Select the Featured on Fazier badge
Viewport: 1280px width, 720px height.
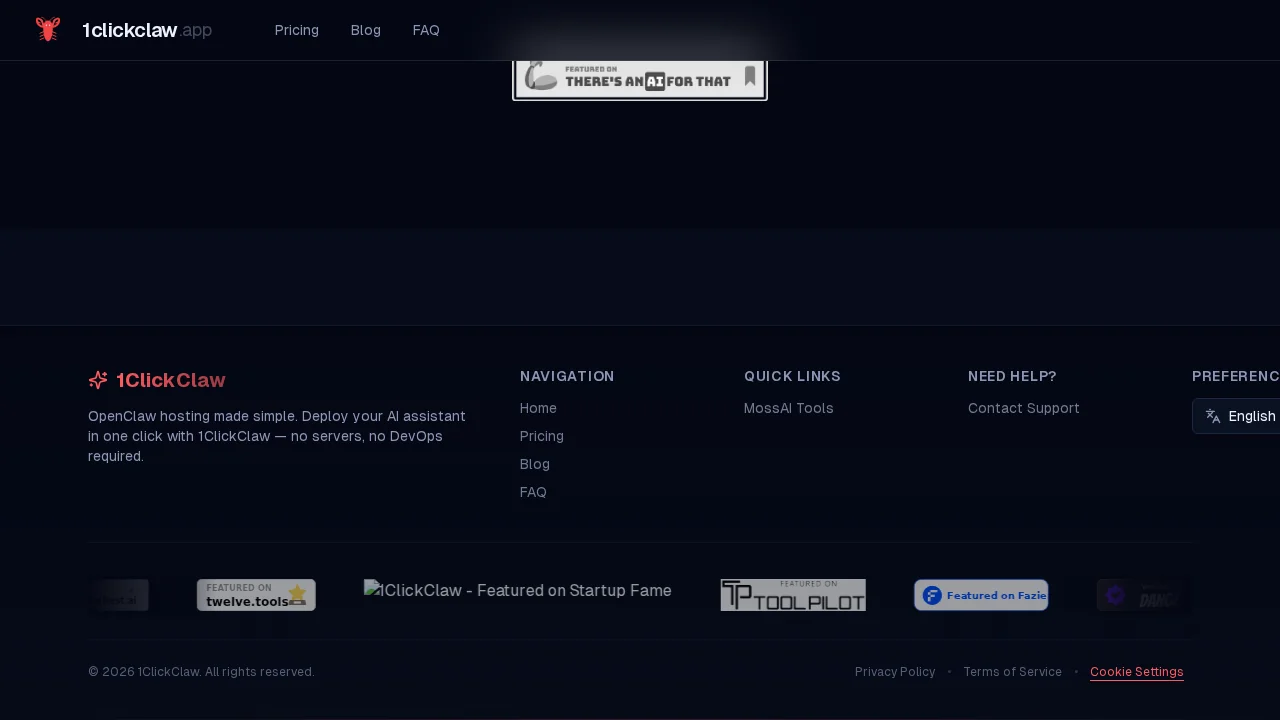point(981,594)
